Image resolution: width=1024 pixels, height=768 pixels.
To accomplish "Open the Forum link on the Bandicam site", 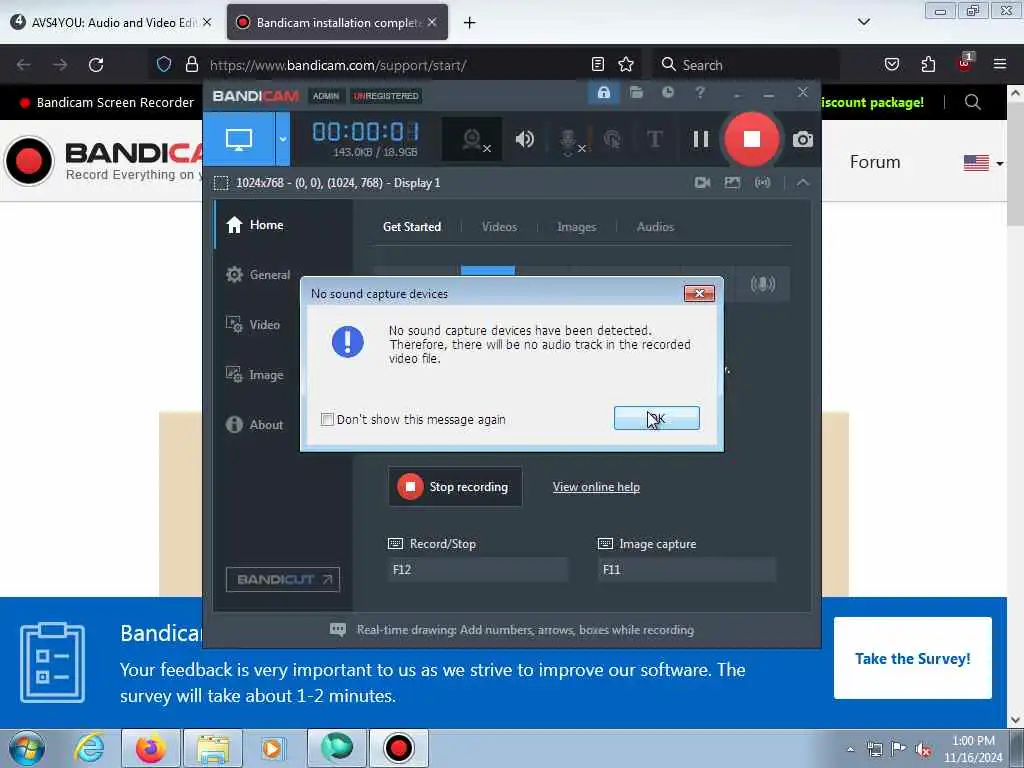I will click(874, 162).
